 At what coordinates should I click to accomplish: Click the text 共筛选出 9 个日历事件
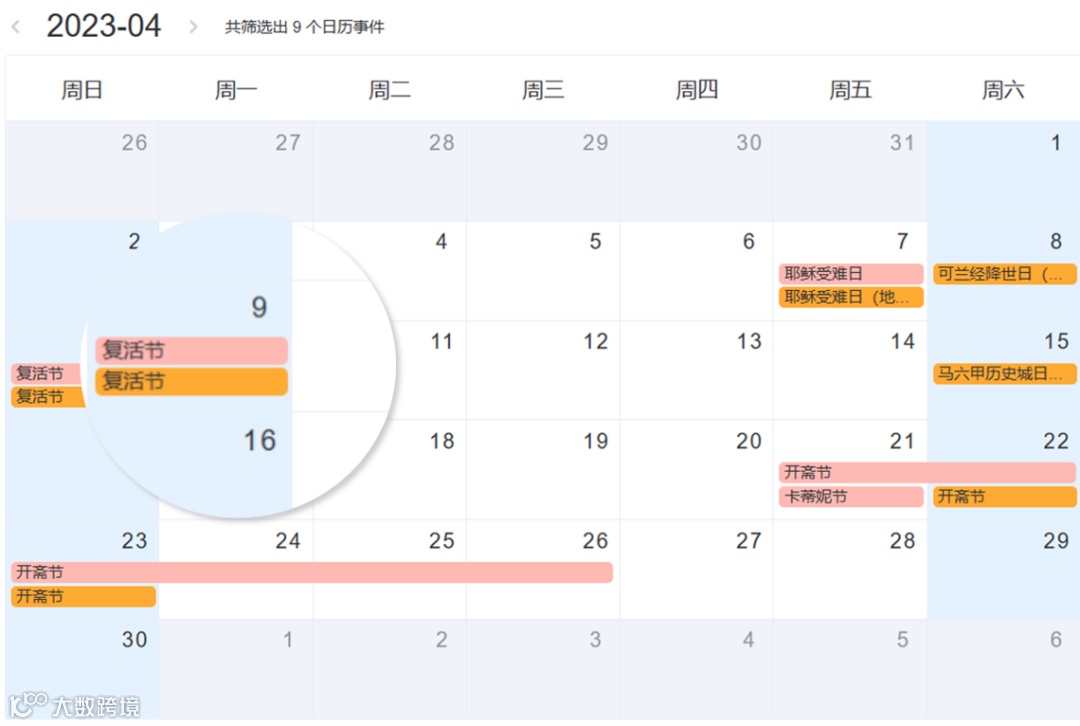304,27
